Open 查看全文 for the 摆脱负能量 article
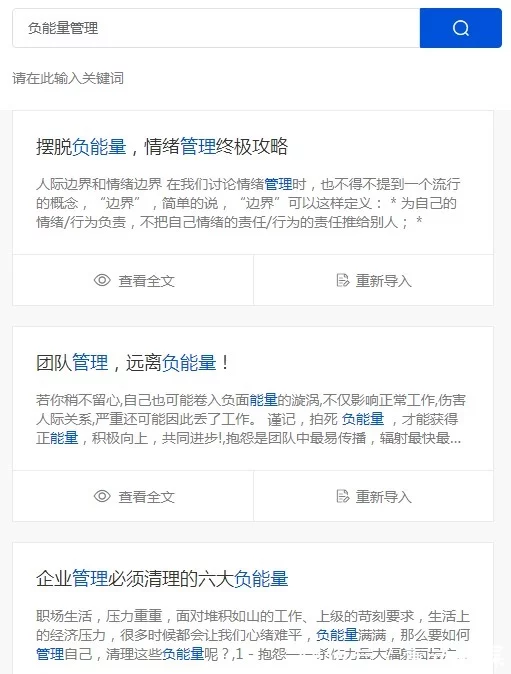 pyautogui.click(x=133, y=280)
